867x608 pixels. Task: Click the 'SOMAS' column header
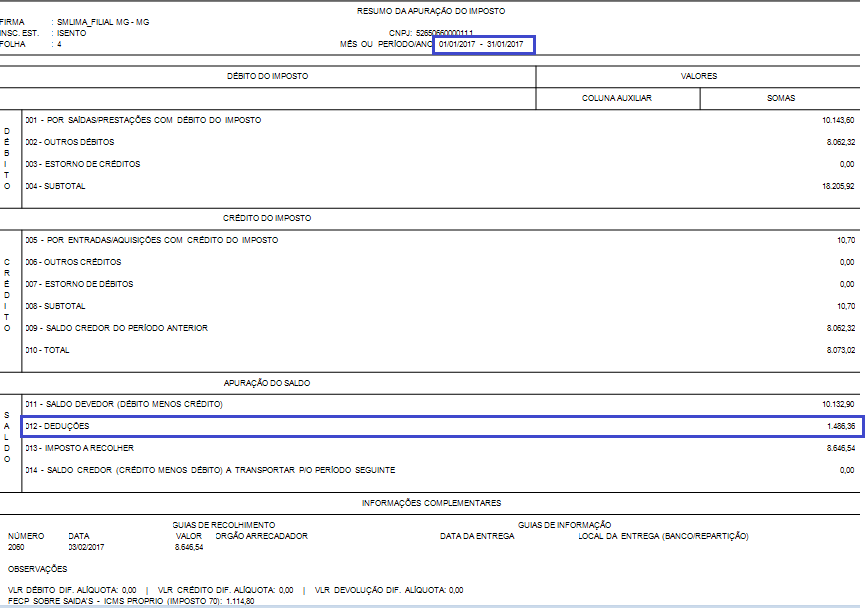[781, 98]
